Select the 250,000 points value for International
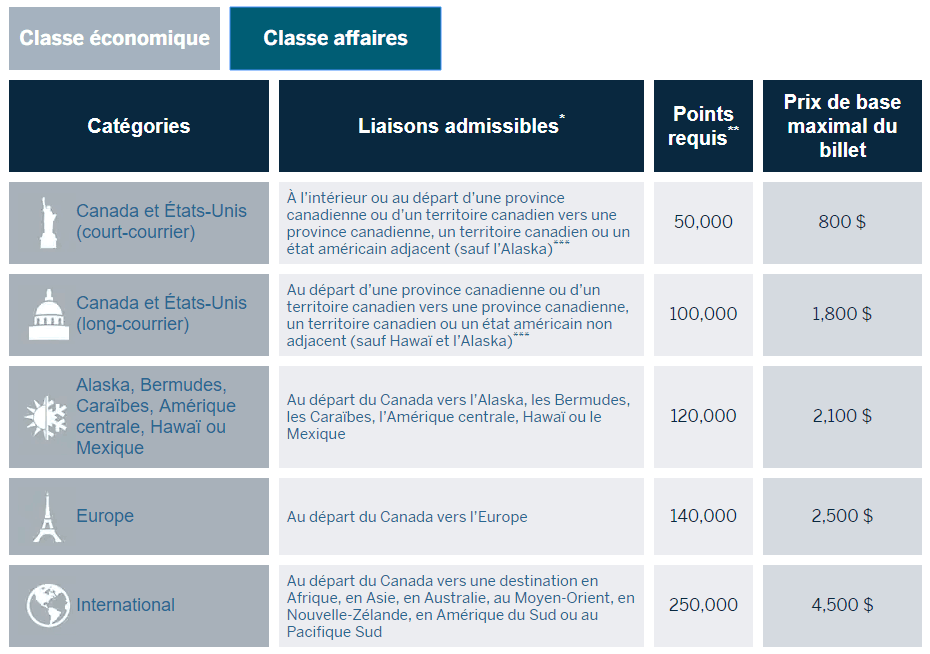 (x=703, y=605)
